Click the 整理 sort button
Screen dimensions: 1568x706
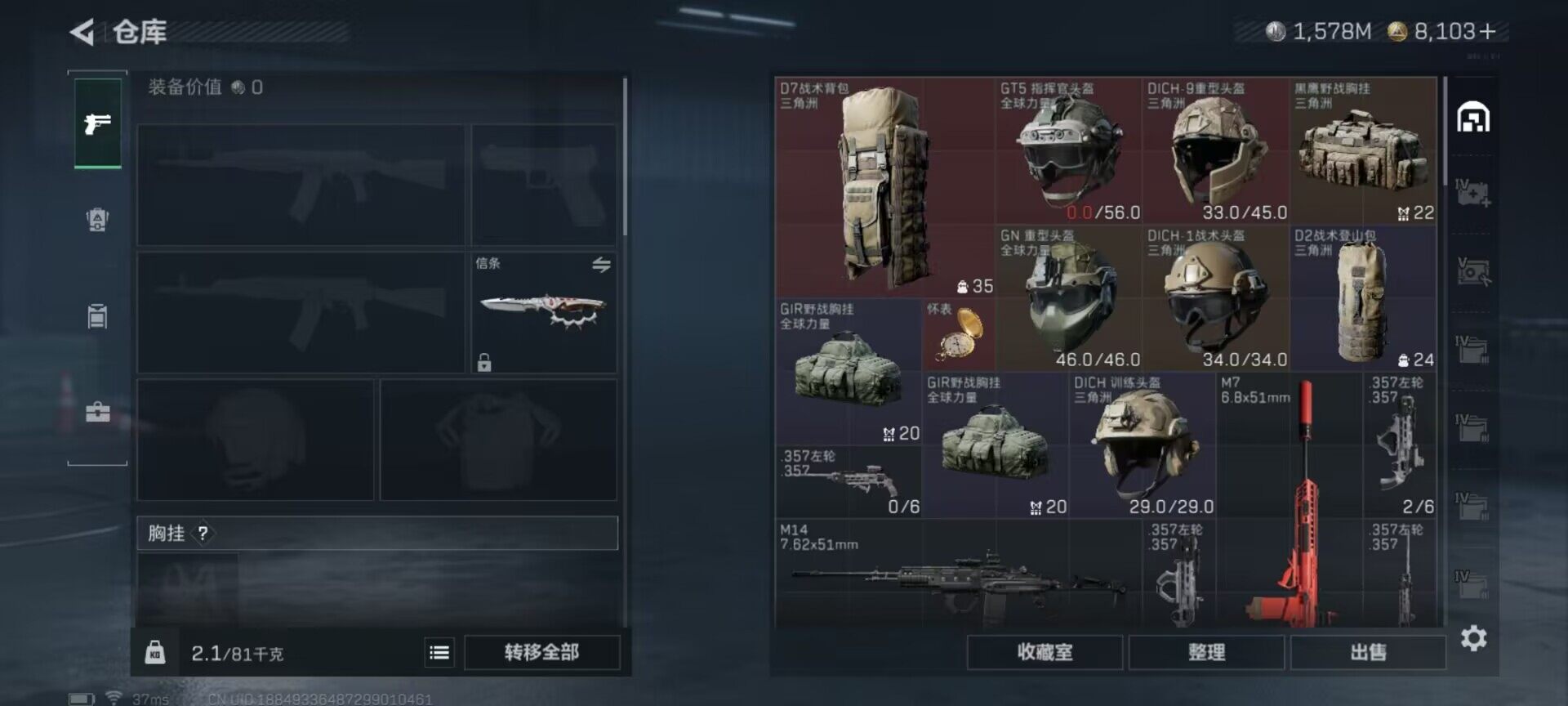tap(1206, 652)
